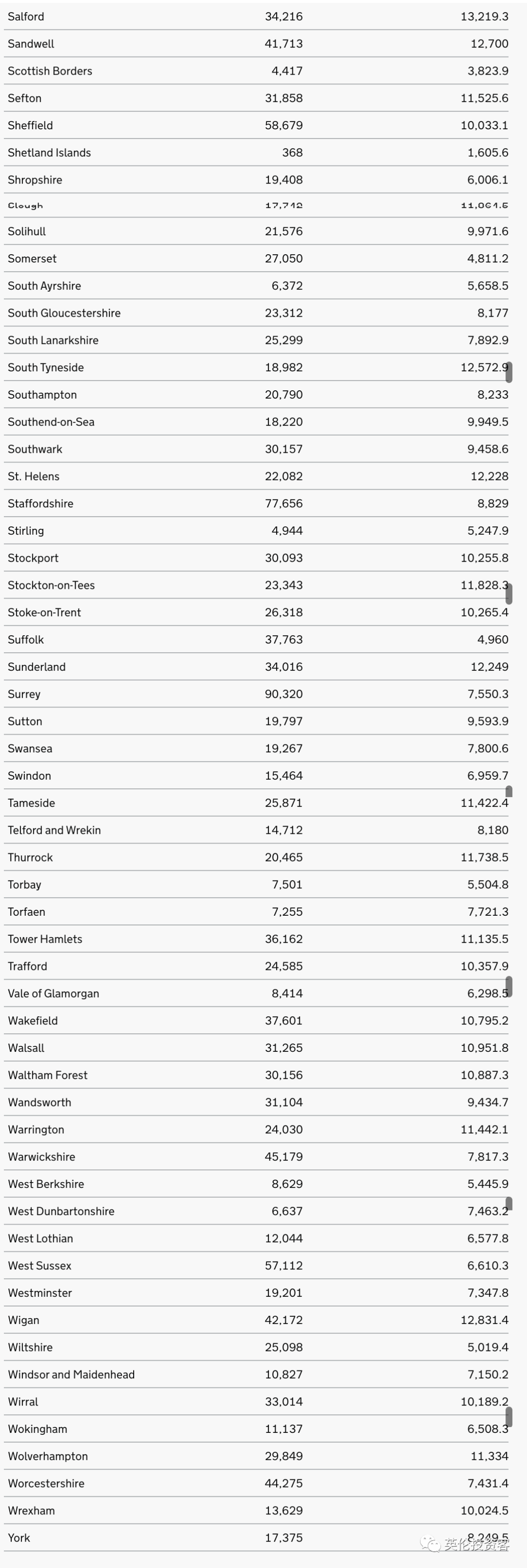Image resolution: width=527 pixels, height=1568 pixels.
Task: Click the scrollbar handle beside Vale of Glamorgan row
Action: pyautogui.click(x=509, y=986)
